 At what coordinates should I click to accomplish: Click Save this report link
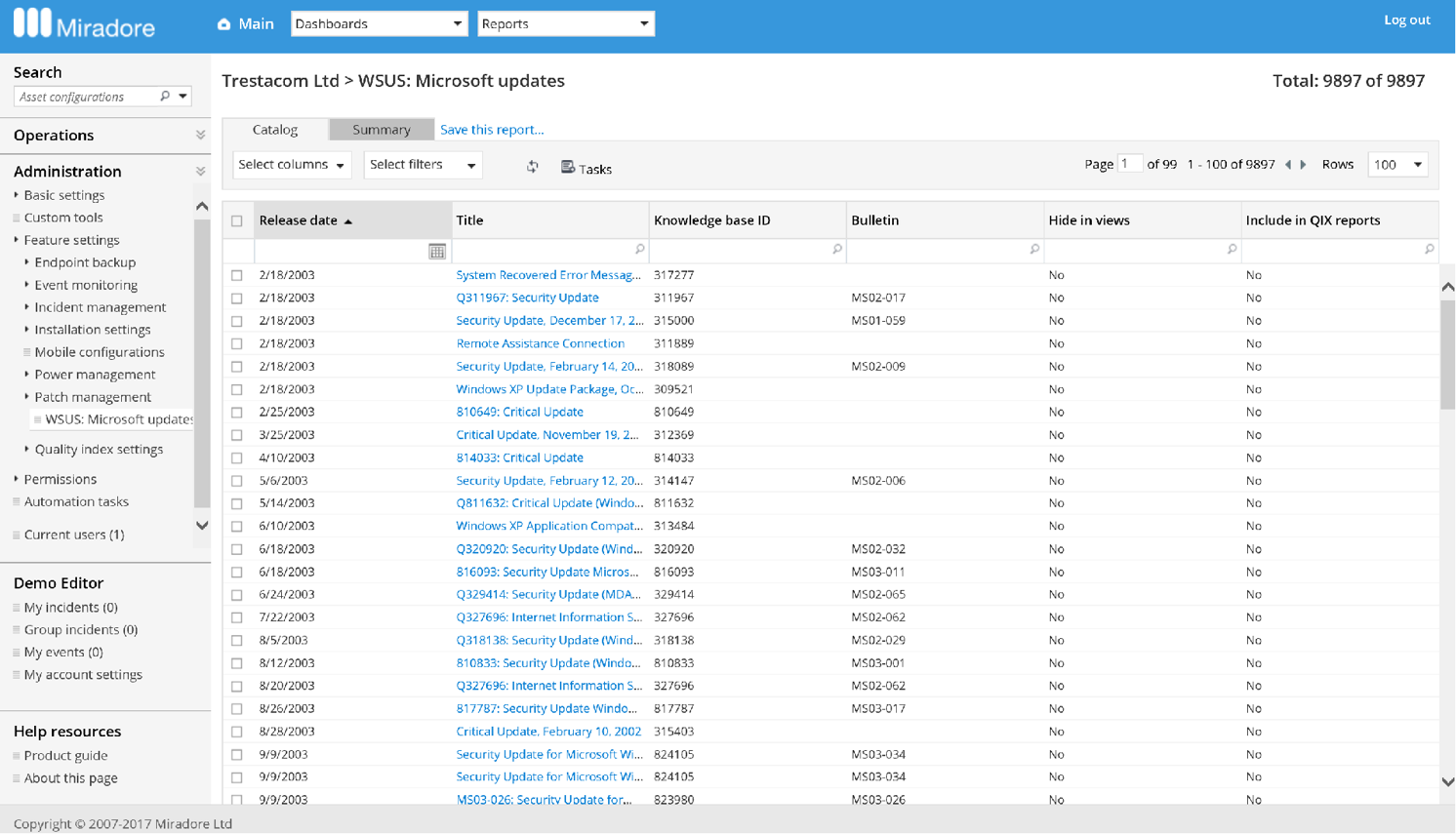tap(492, 130)
